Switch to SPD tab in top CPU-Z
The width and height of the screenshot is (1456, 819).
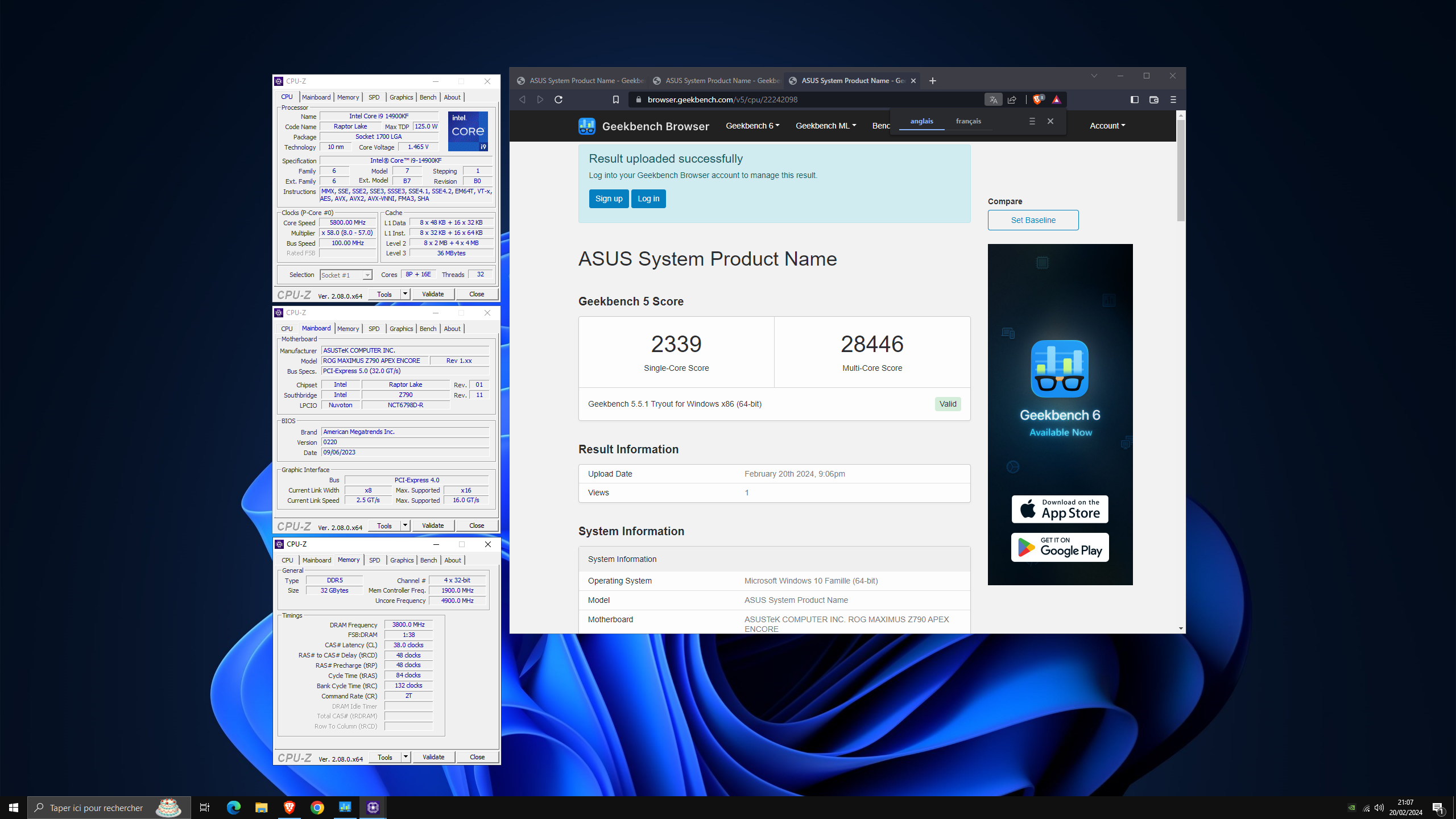click(x=374, y=97)
